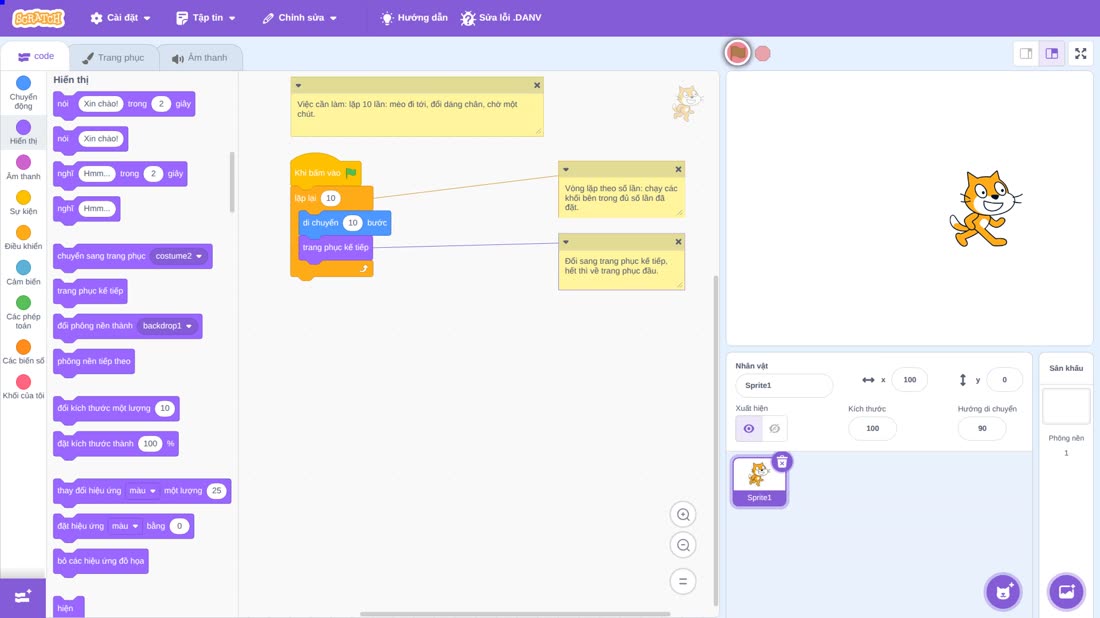
Task: Zoom out of the script workspace
Action: [683, 545]
